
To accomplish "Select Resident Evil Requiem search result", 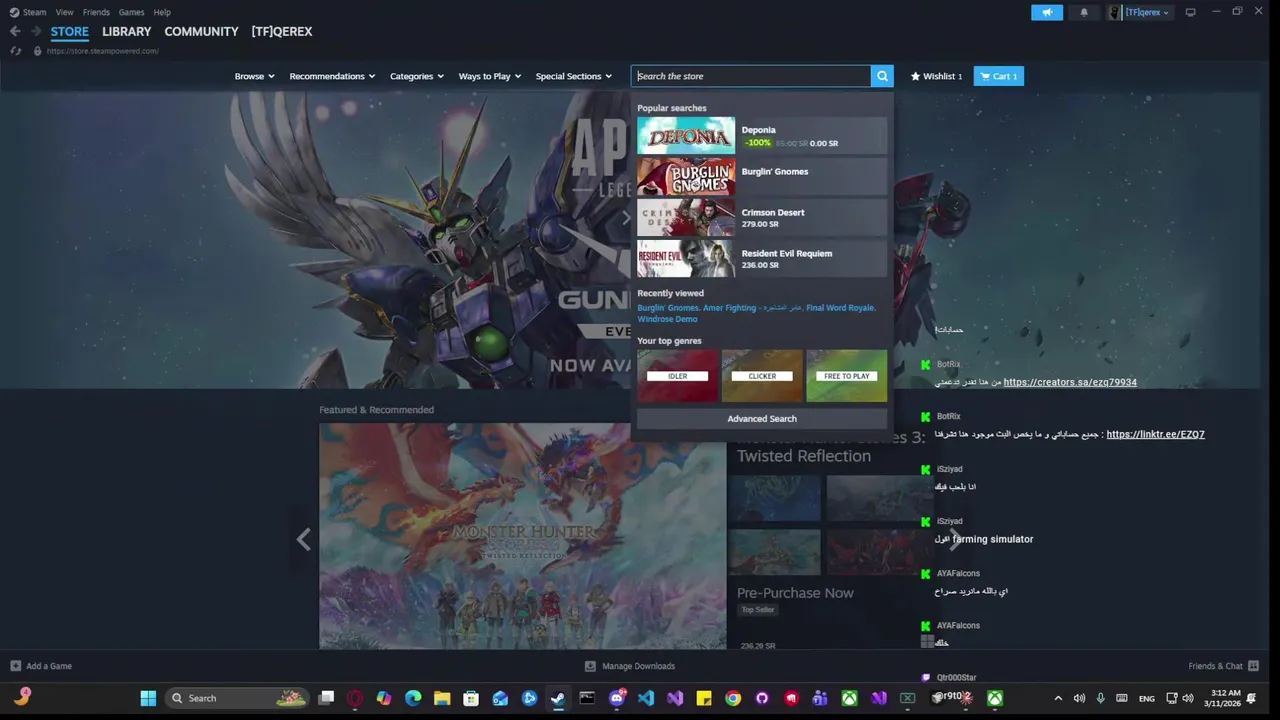I will (x=762, y=259).
